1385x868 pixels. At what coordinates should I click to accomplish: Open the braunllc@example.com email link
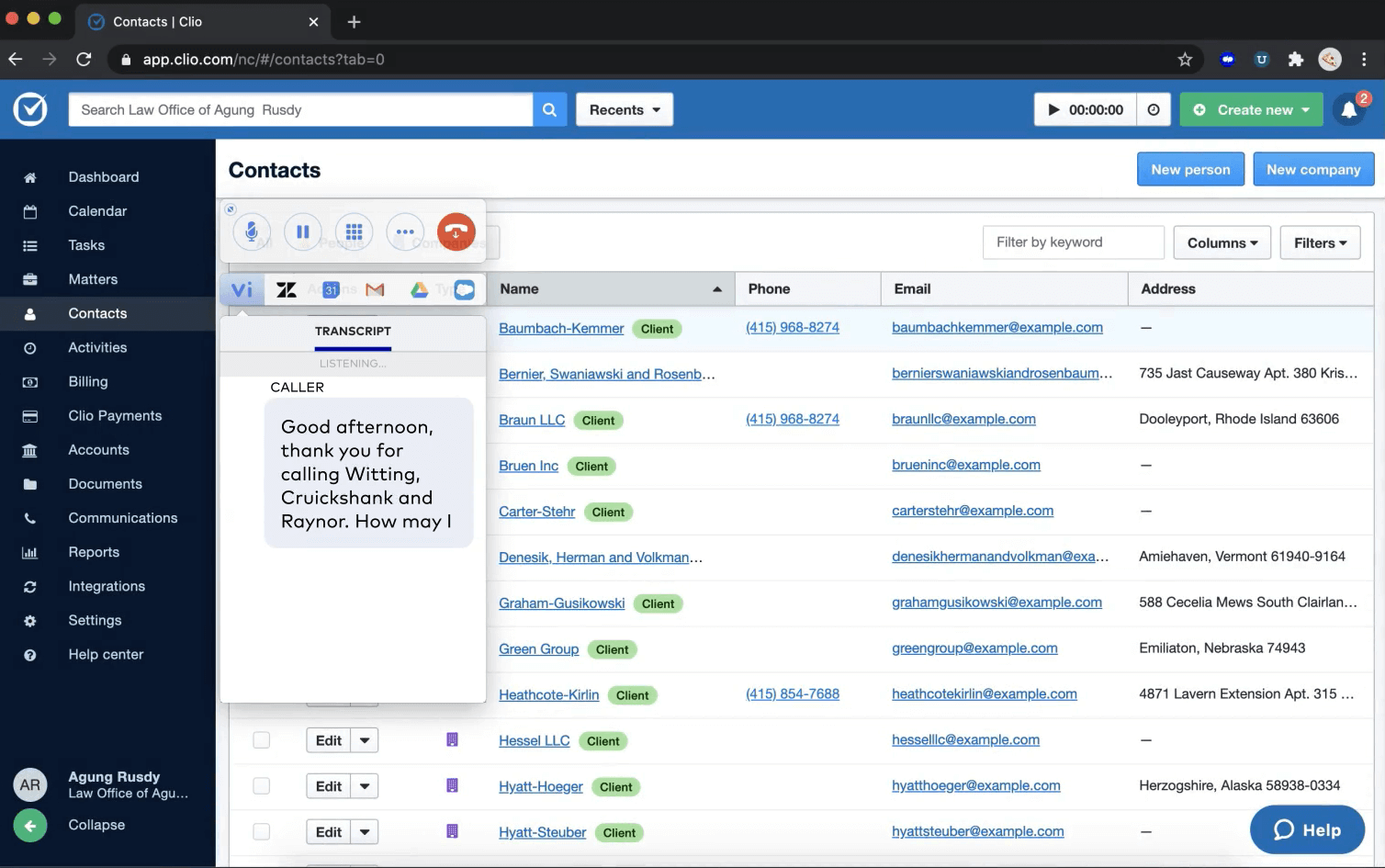[963, 418]
